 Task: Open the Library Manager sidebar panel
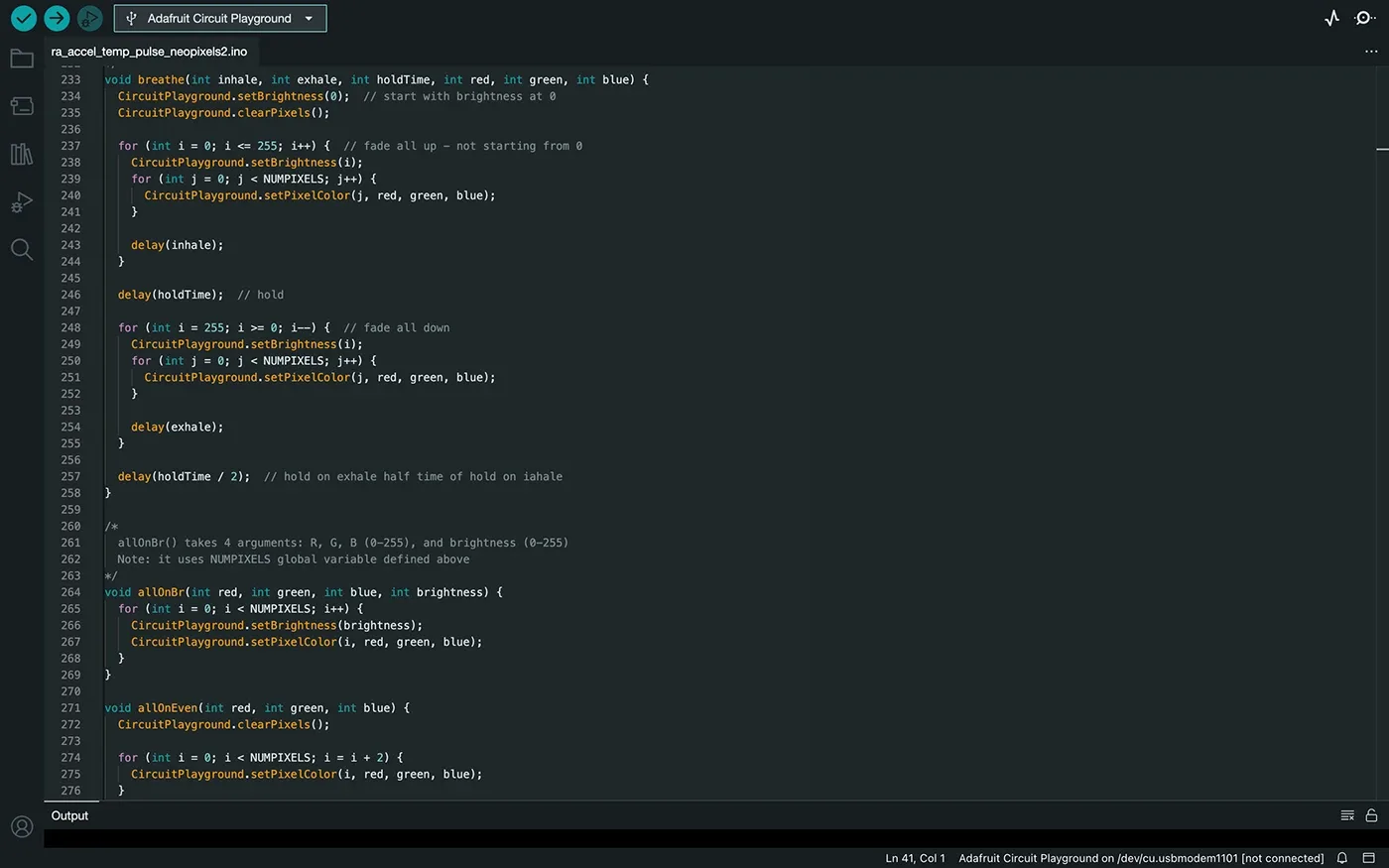tap(22, 154)
